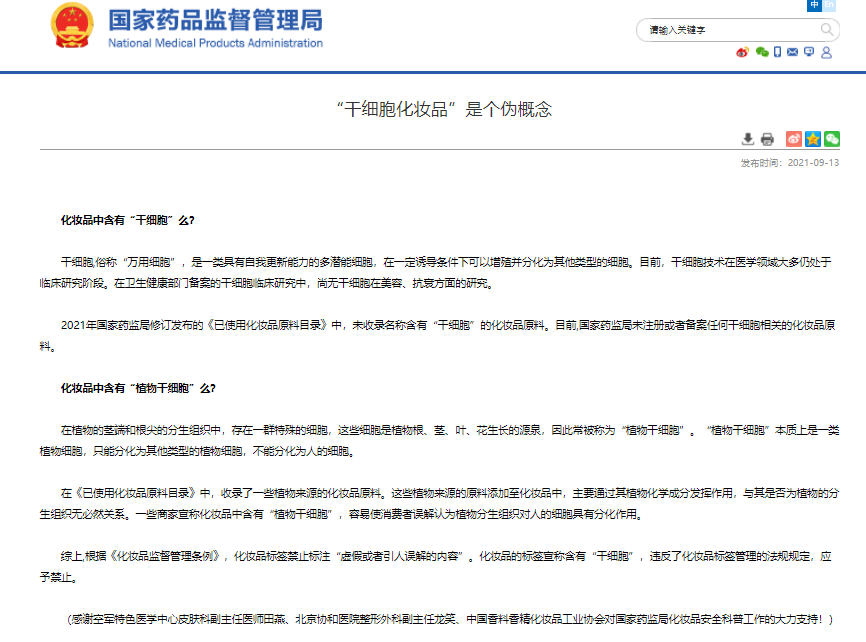Open the header WeChat icon
The image size is (866, 642).
point(761,52)
